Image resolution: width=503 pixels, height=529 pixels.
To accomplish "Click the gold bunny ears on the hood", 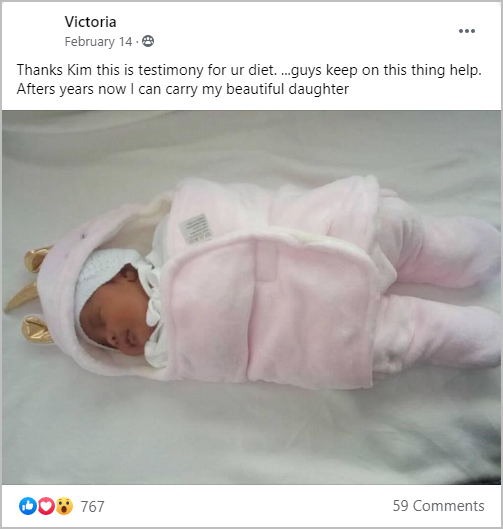I will coord(29,294).
